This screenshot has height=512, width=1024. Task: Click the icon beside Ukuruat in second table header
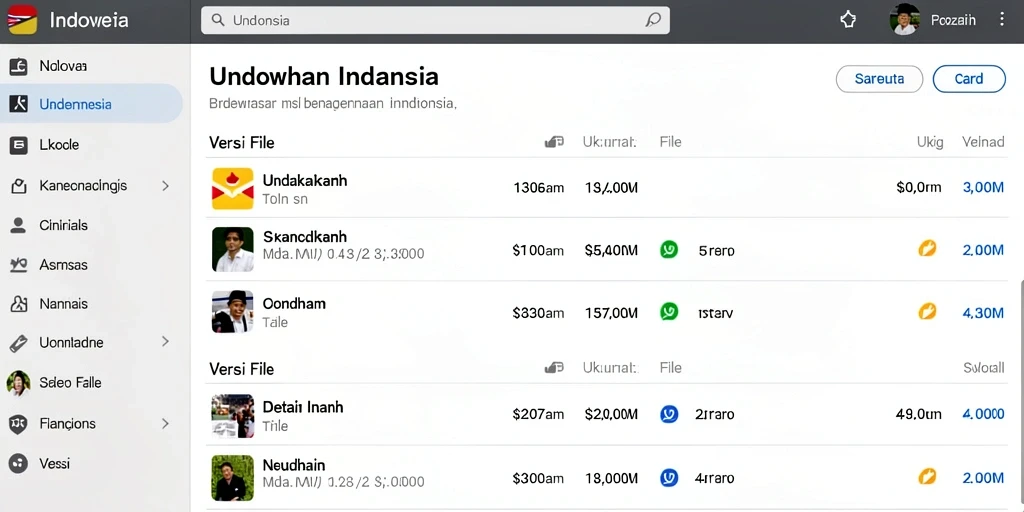(554, 368)
